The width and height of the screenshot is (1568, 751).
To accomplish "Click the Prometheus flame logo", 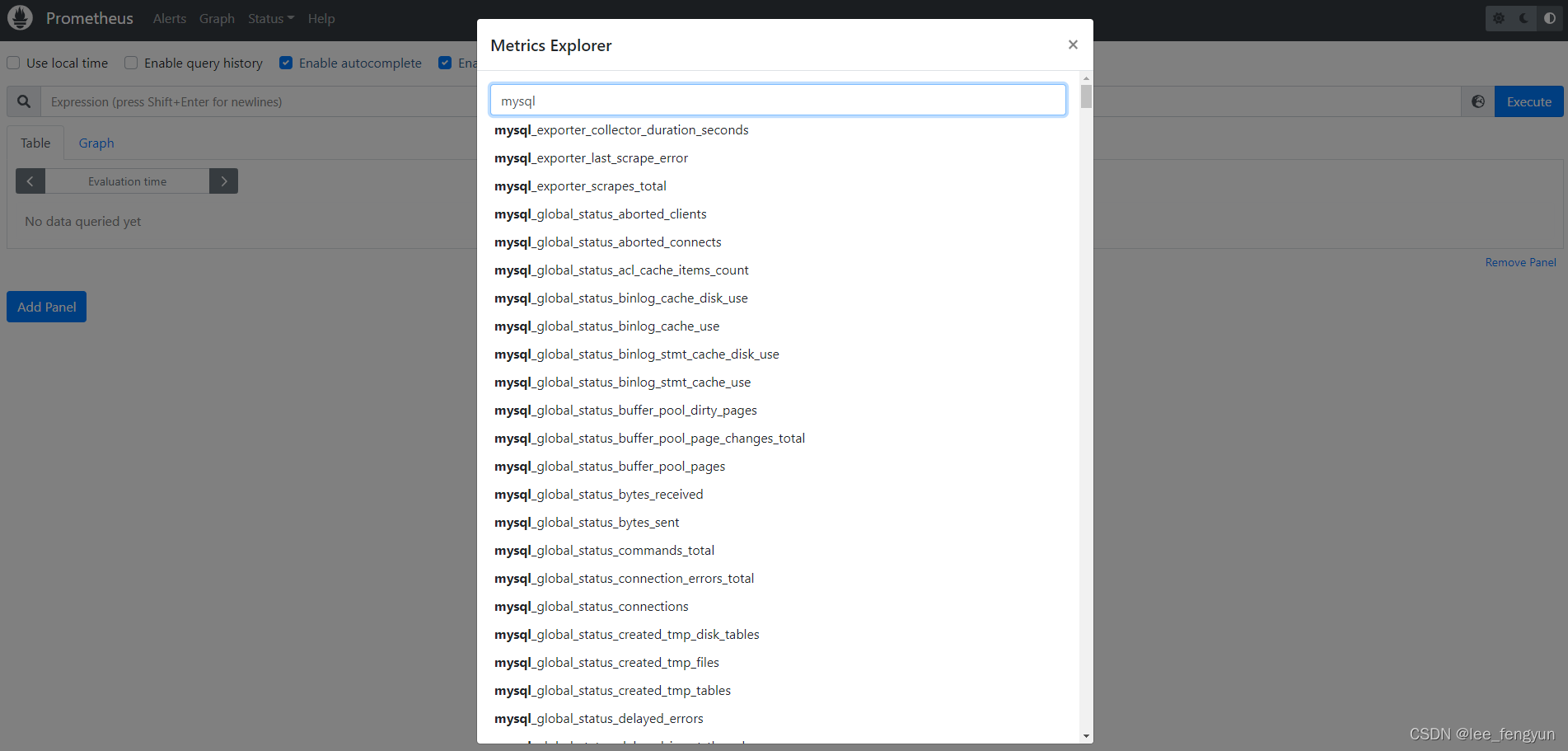I will point(20,17).
